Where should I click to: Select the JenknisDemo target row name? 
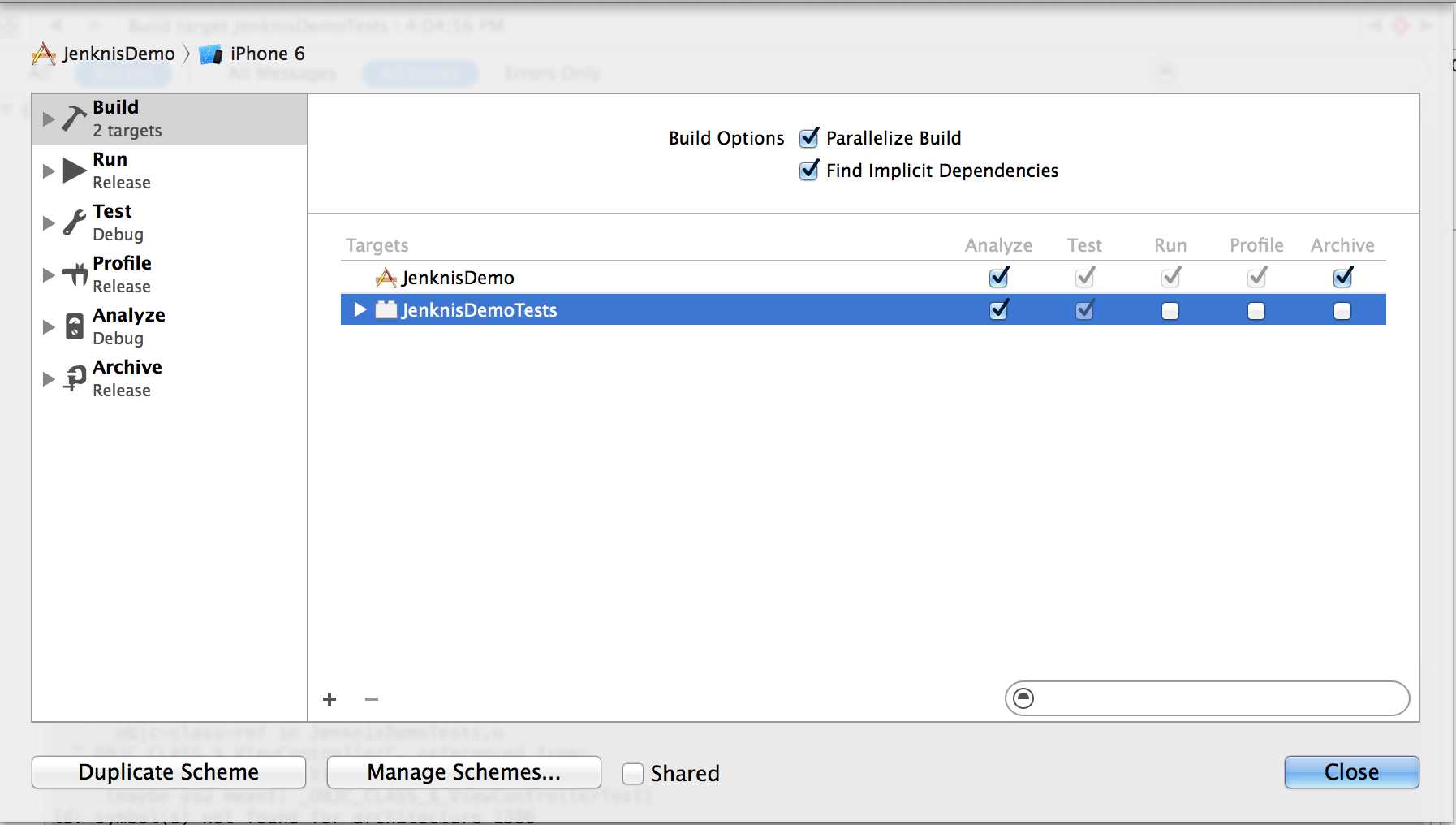tap(458, 279)
